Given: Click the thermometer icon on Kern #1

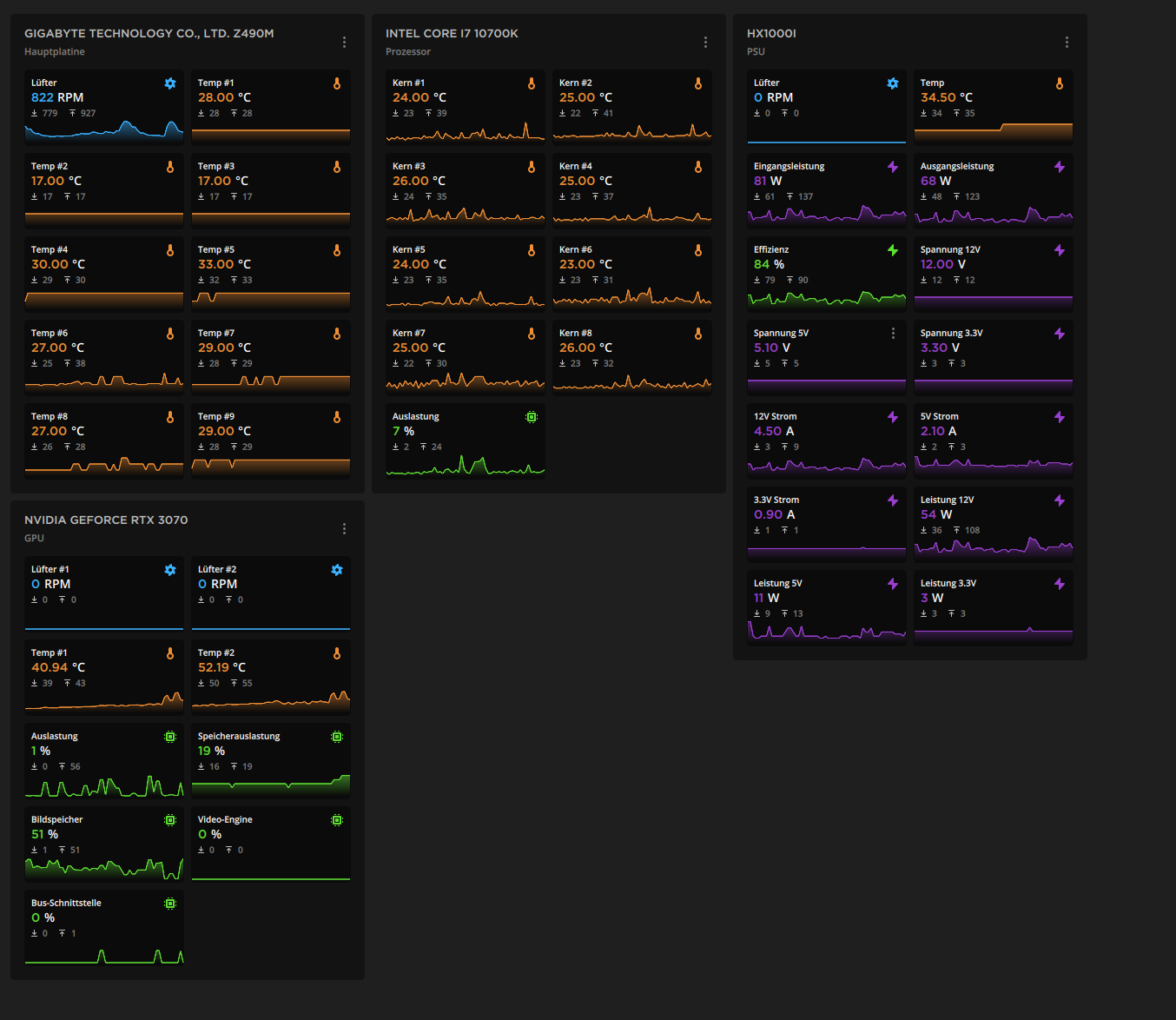Looking at the screenshot, I should (x=532, y=83).
